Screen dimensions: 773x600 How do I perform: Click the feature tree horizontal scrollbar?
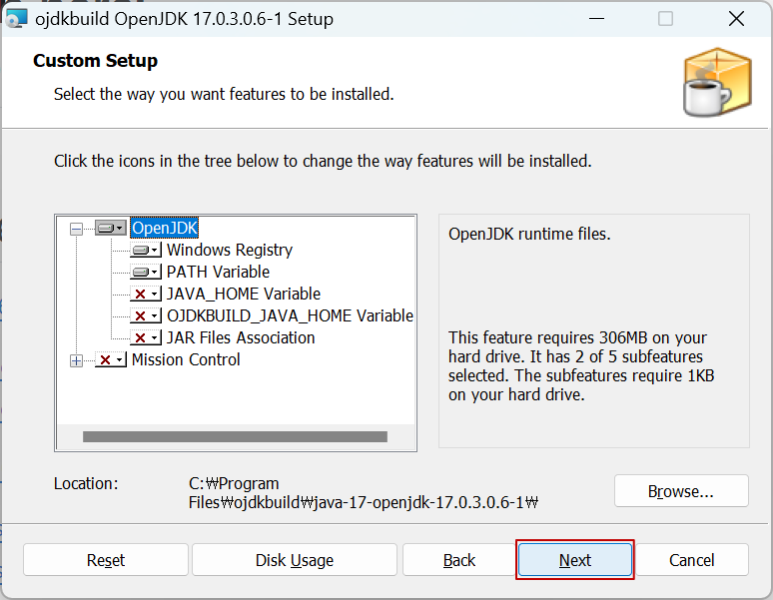235,436
